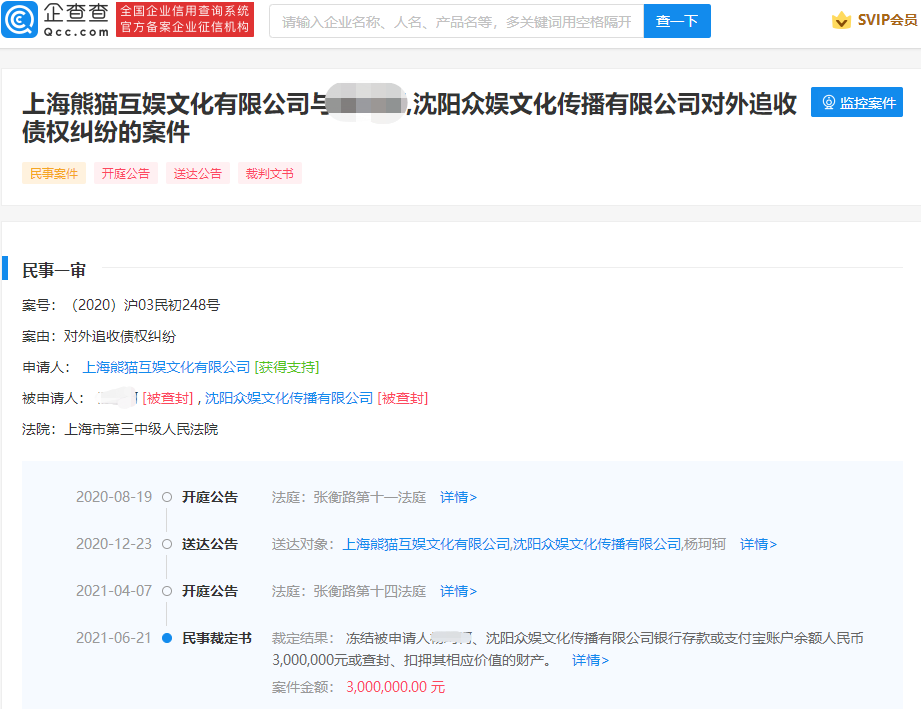
Task: Click 送达公告 entry label dated 2020-12-23
Action: [210, 544]
